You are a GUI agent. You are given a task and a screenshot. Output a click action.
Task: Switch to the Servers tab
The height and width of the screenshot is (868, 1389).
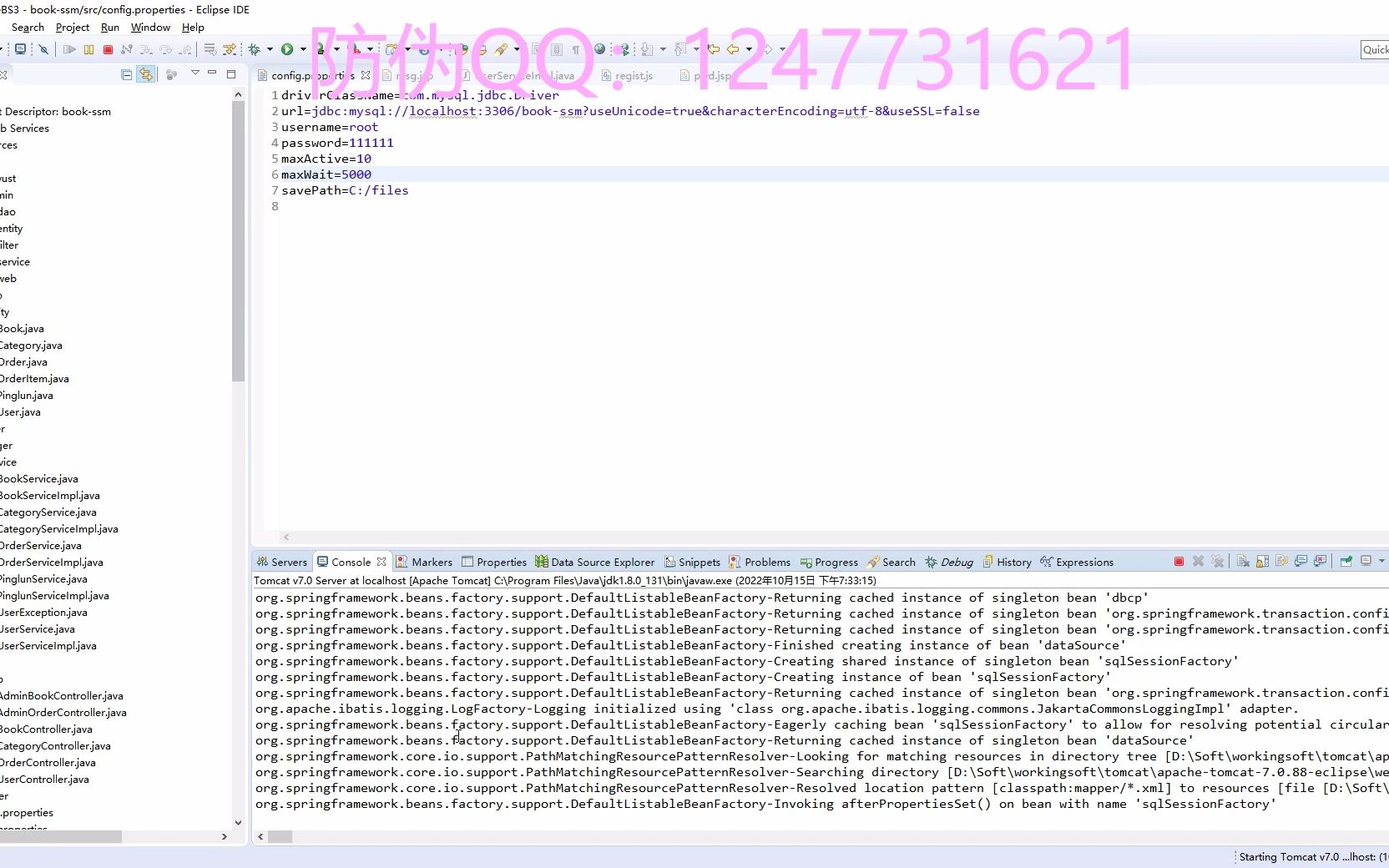click(x=282, y=562)
